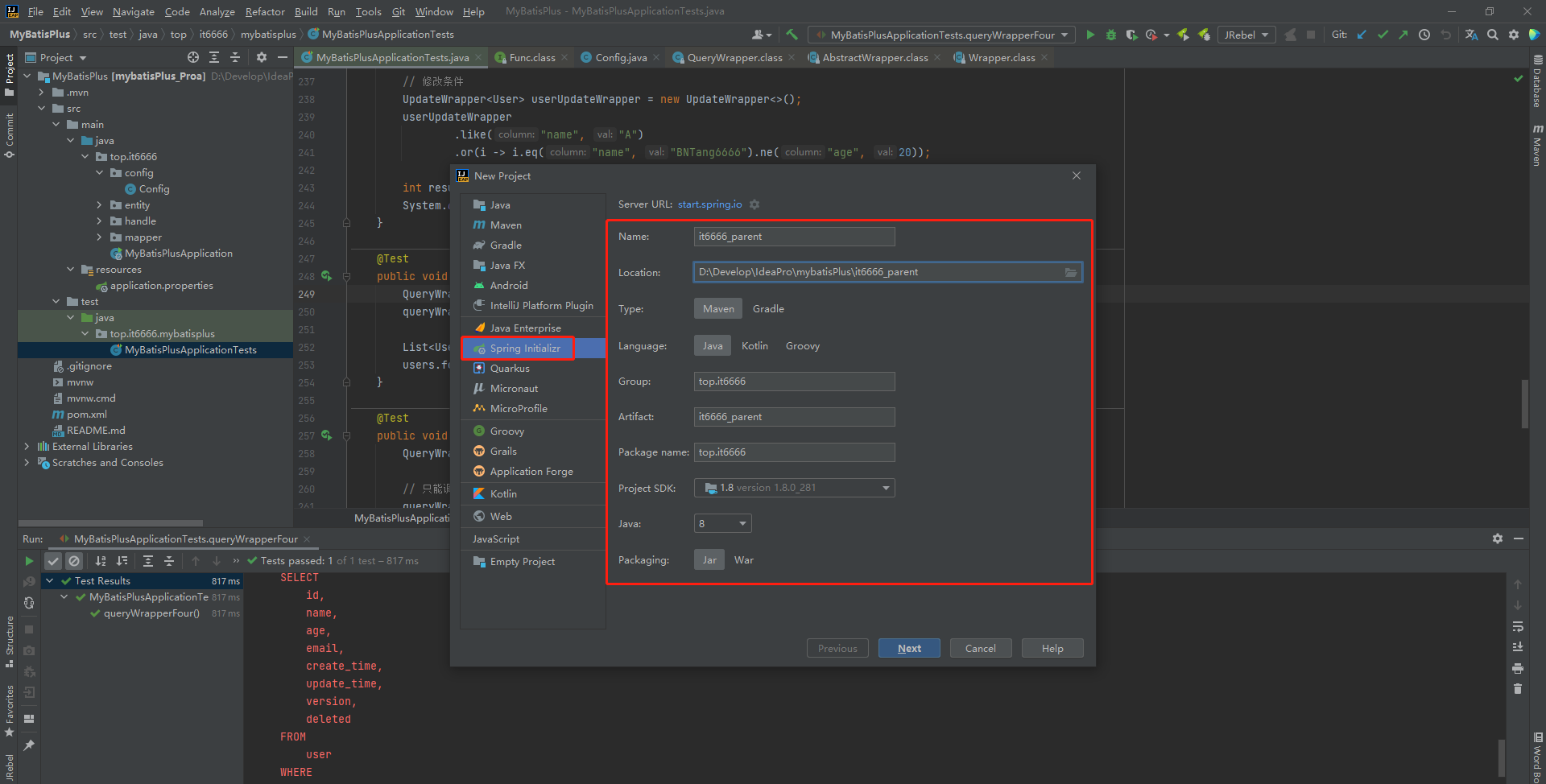1546x784 pixels.
Task: Expand External Libraries node
Action: [27, 447]
